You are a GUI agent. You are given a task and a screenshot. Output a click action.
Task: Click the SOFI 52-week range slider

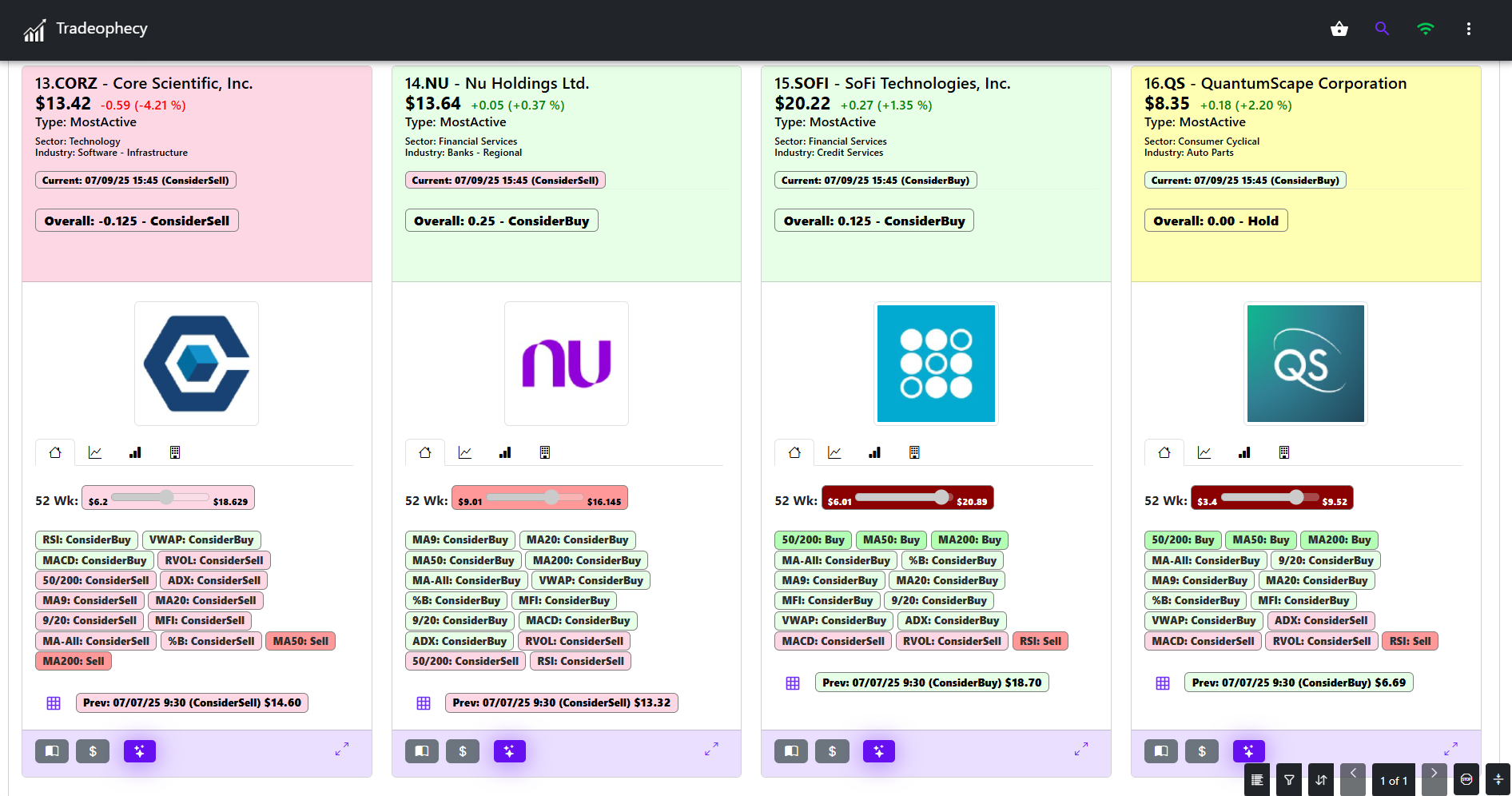coord(902,497)
